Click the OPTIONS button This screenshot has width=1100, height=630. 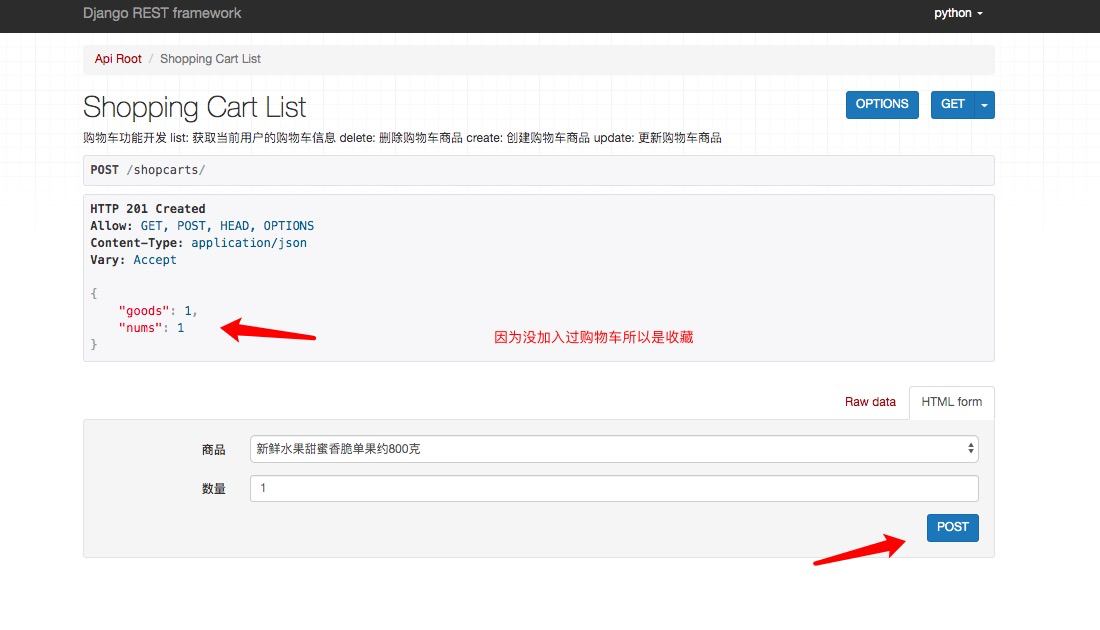click(x=882, y=105)
